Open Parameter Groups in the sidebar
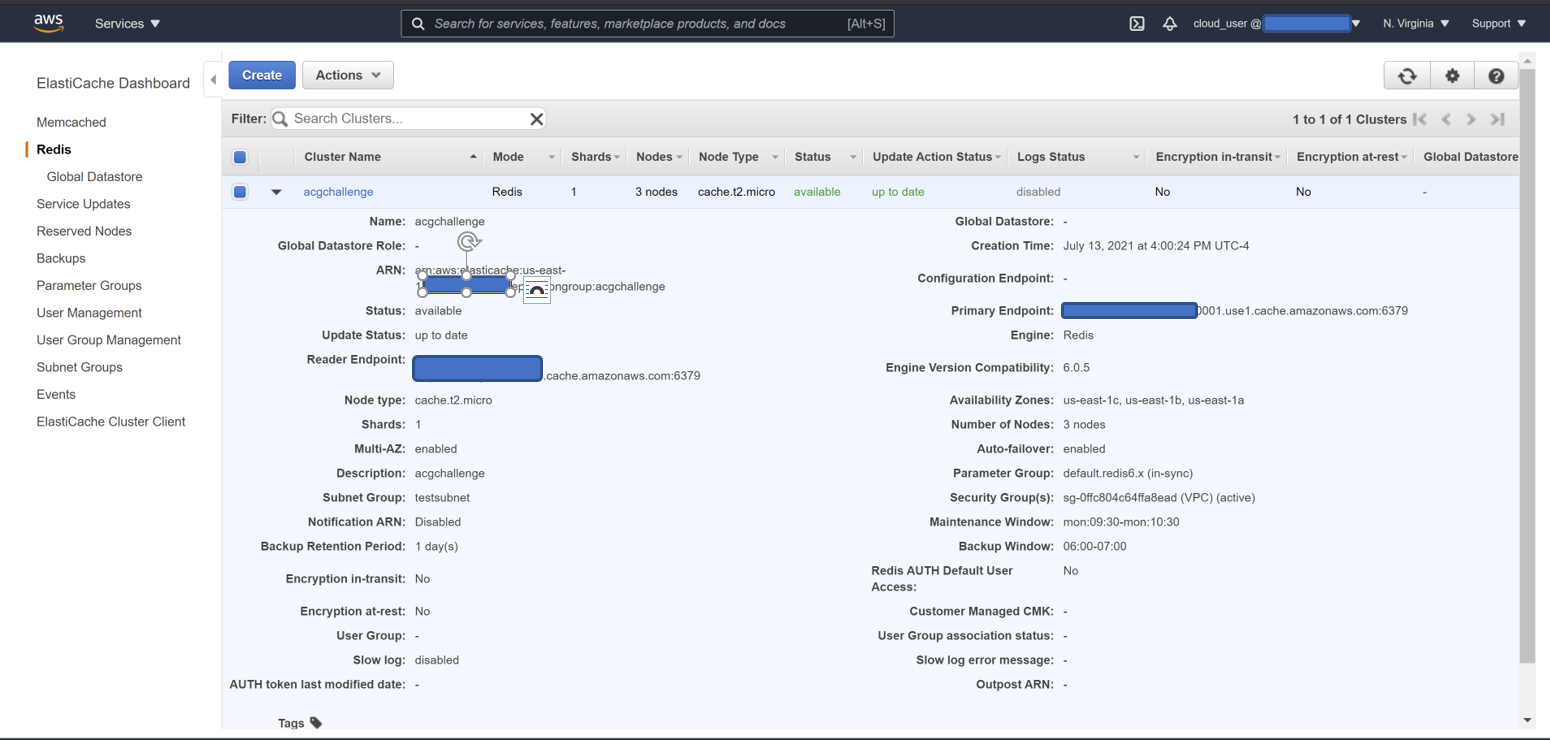Screen dimensions: 1550x741 coord(89,285)
